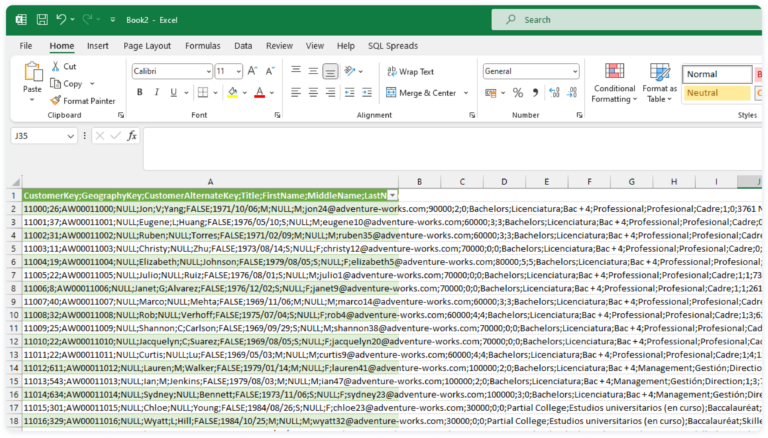Open the filter dropdown in header cell A1
This screenshot has height=438, width=768.
click(x=392, y=195)
